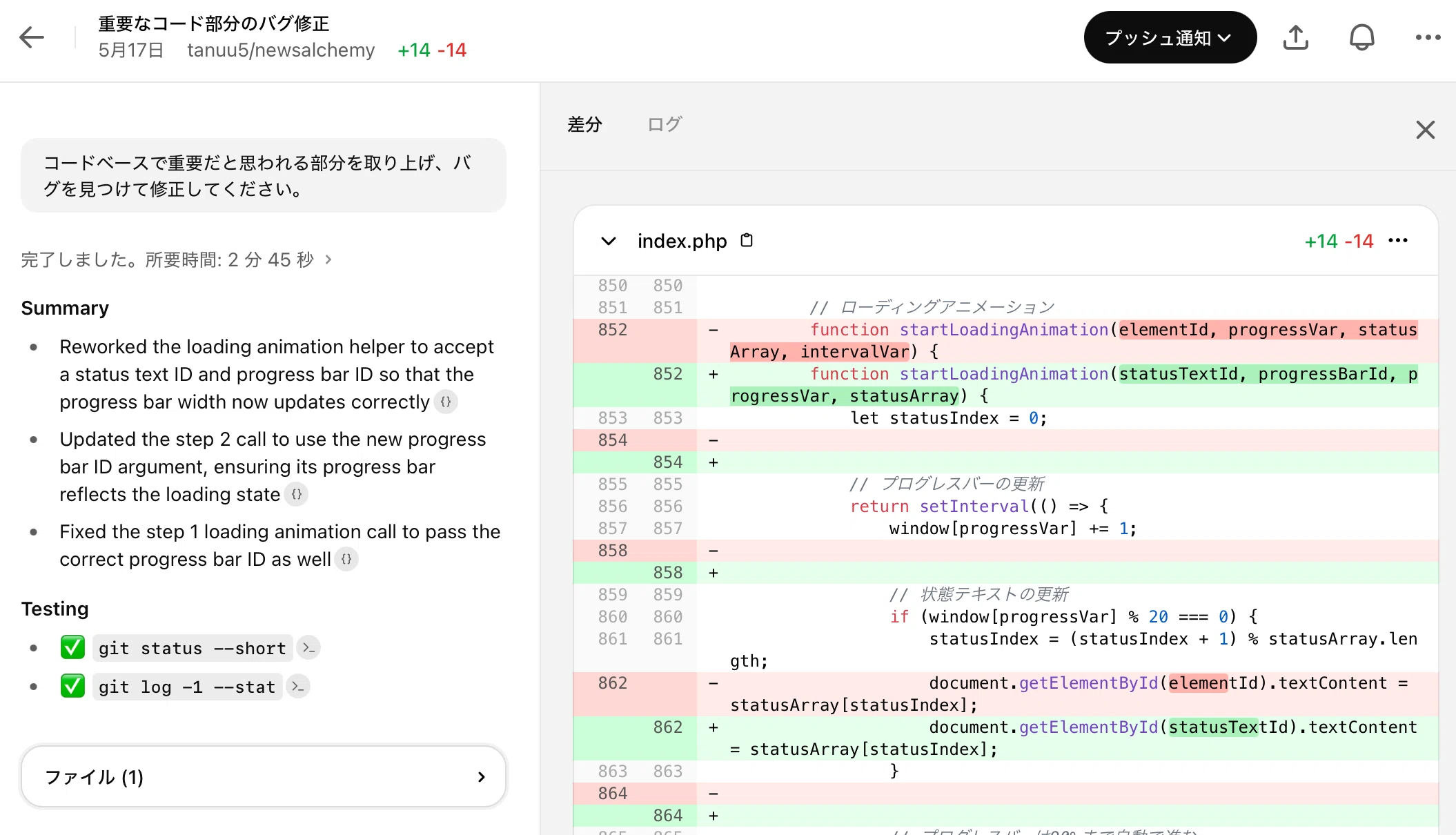Viewport: 1456px width, 835px height.
Task: Click the tanuu5/newsalchemy repository name
Action: coord(281,50)
